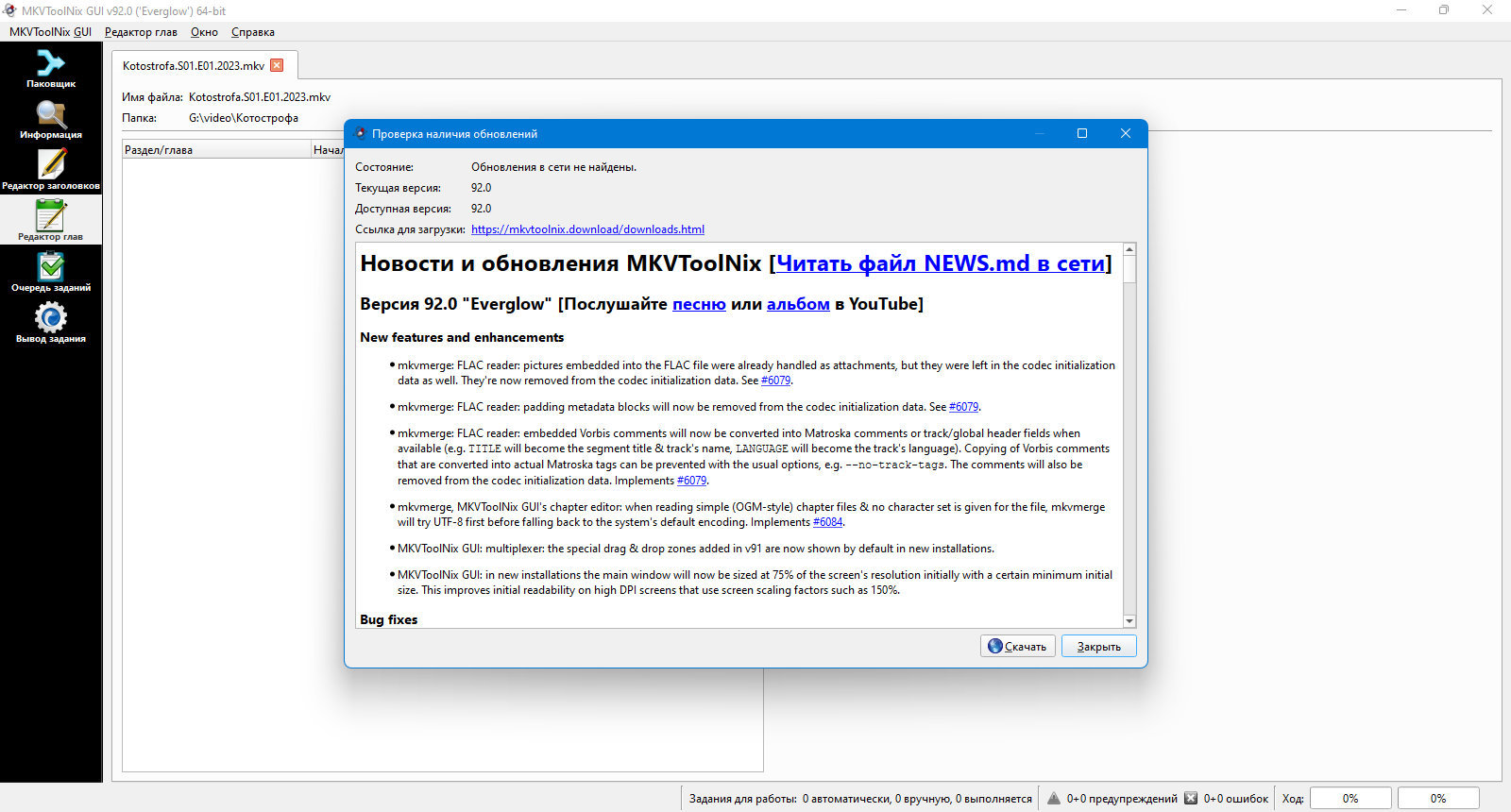Click the 0+0 предупреждений status text
This screenshot has height=812, width=1511.
pos(1122,799)
